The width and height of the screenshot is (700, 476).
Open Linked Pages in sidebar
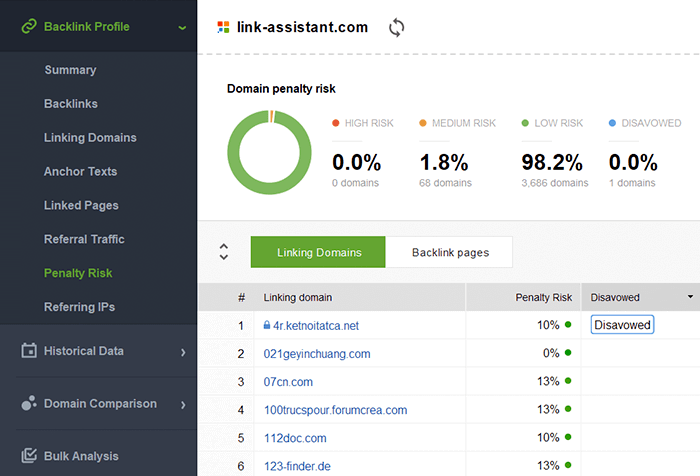81,205
